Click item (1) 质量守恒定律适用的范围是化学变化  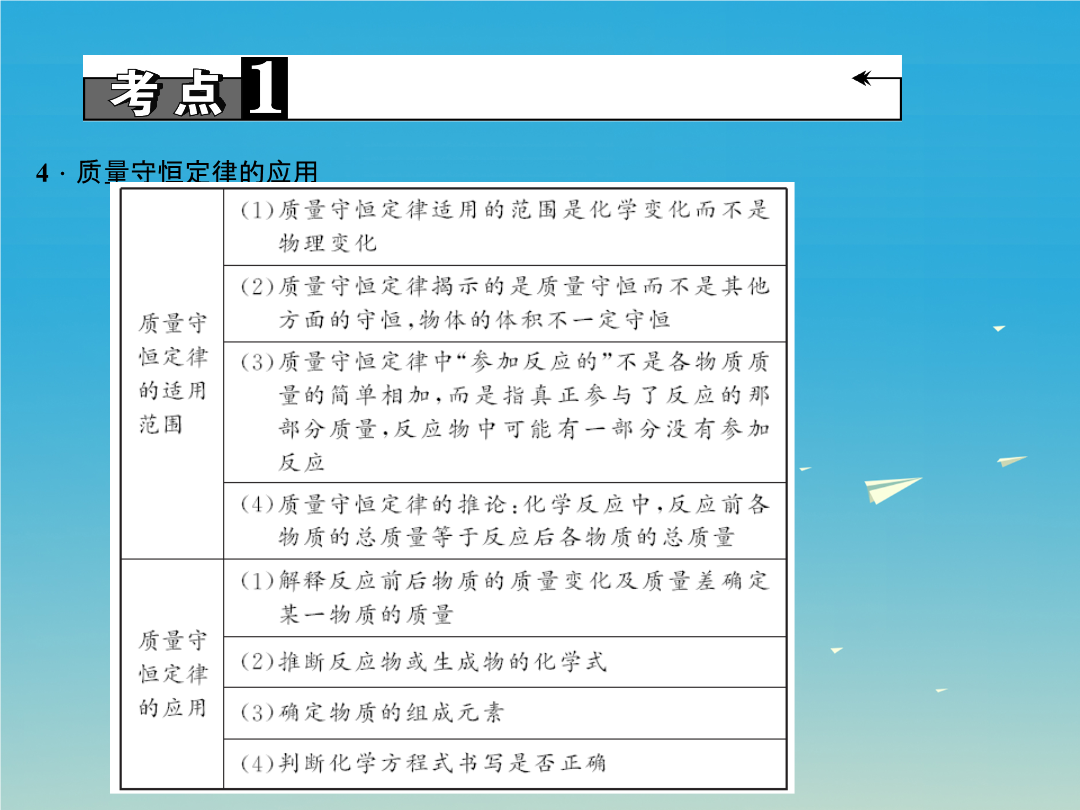505,227
